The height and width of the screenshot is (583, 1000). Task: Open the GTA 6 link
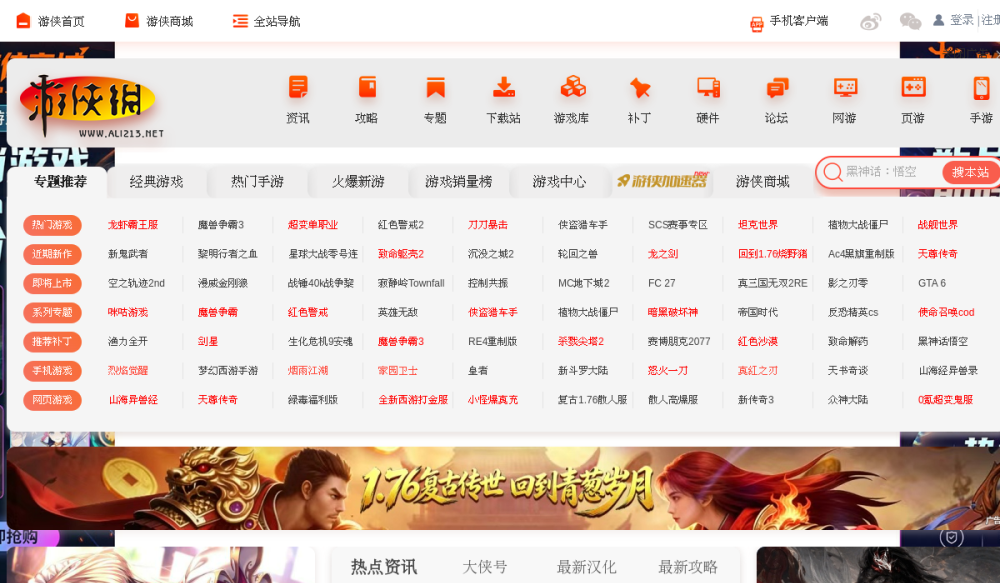click(x=932, y=283)
